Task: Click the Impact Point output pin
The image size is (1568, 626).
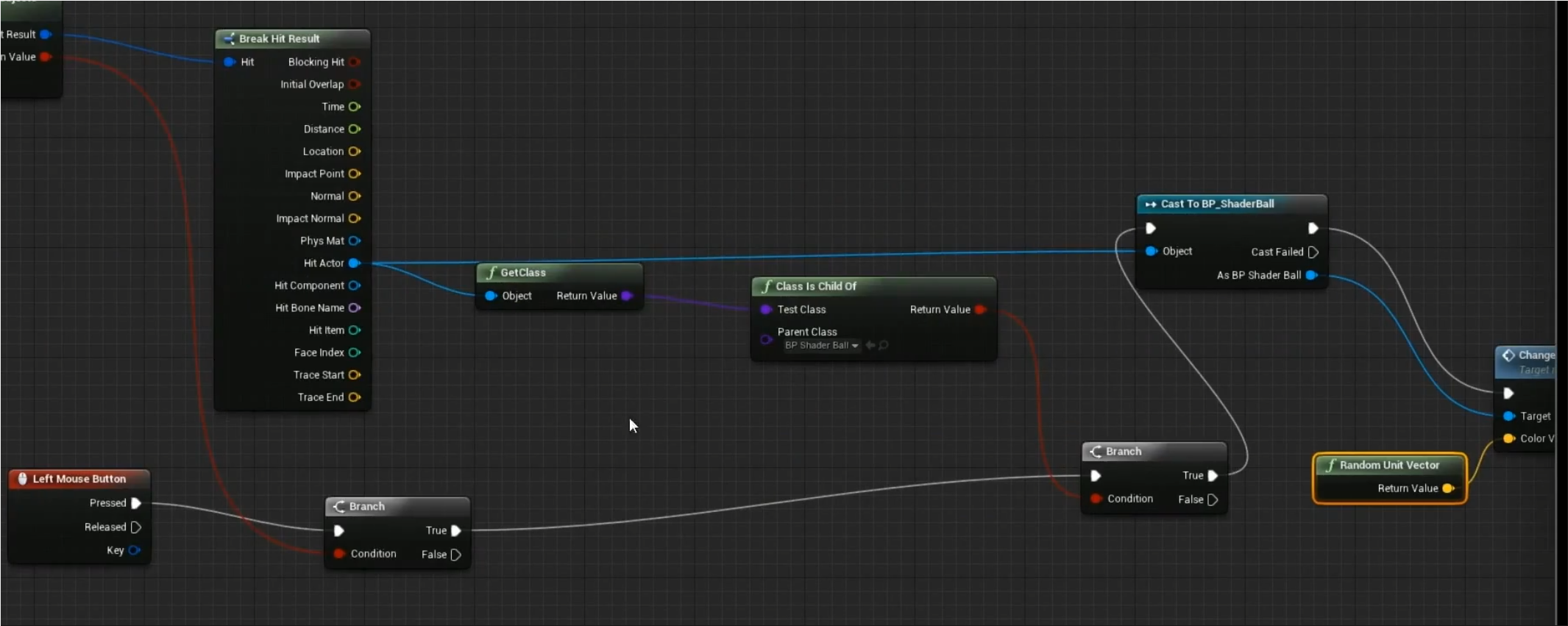Action: pos(355,174)
